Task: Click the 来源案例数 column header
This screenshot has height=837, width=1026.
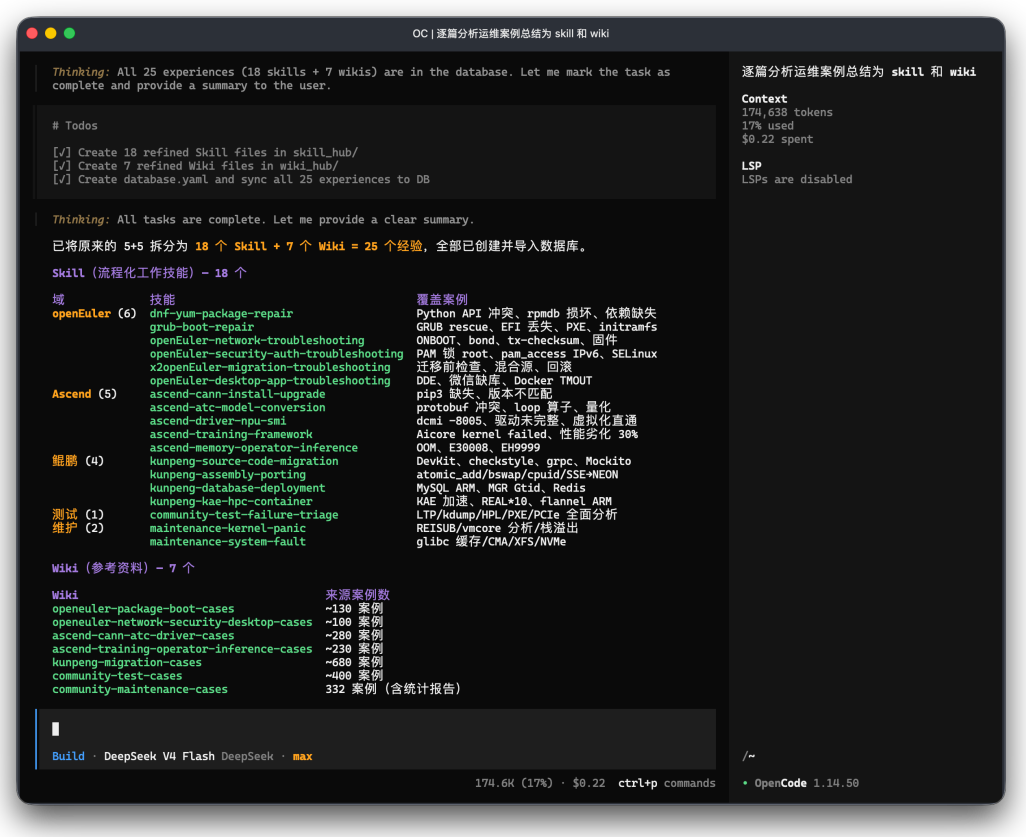Action: pos(357,595)
